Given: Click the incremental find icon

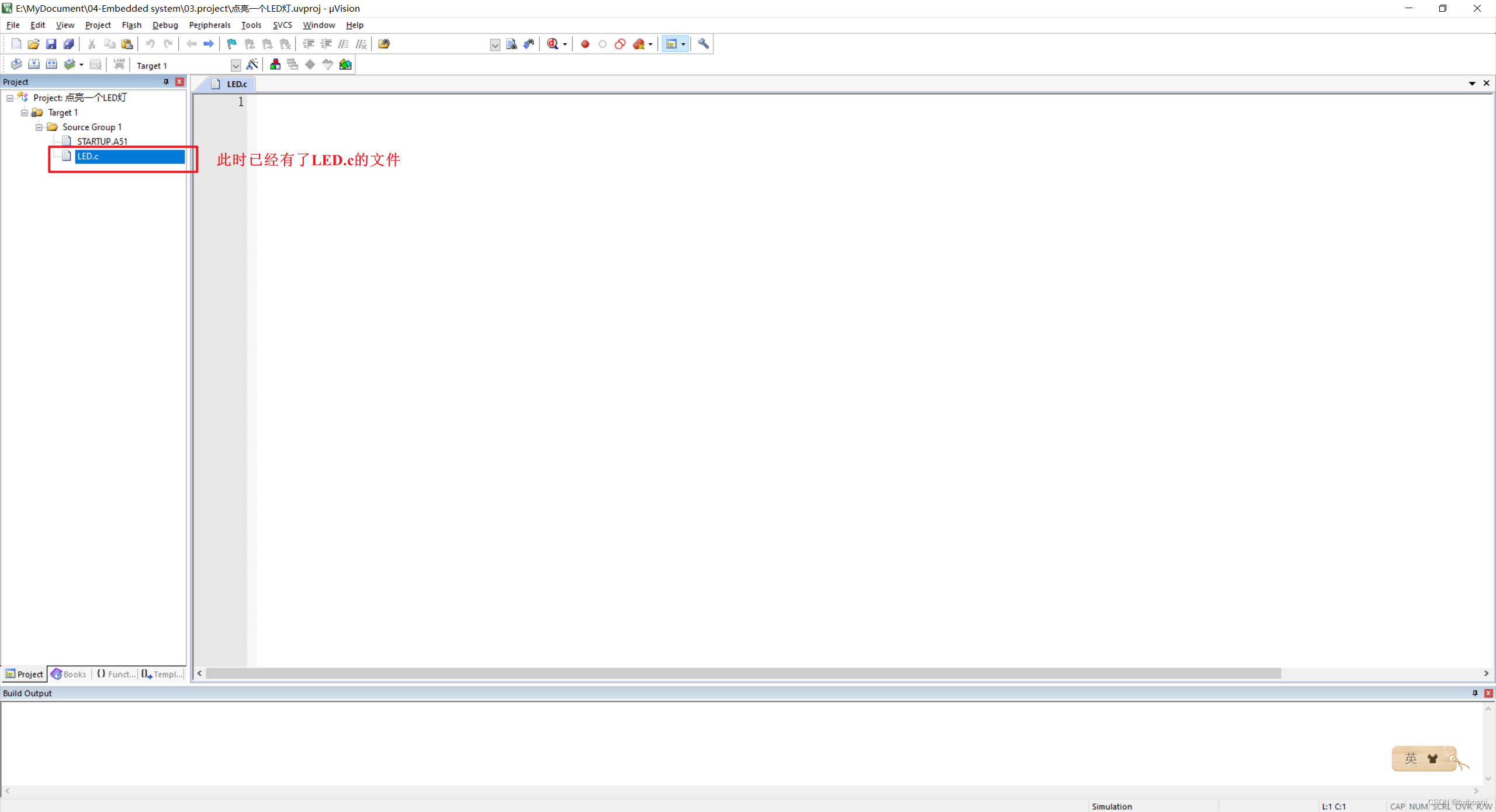Looking at the screenshot, I should 529,44.
